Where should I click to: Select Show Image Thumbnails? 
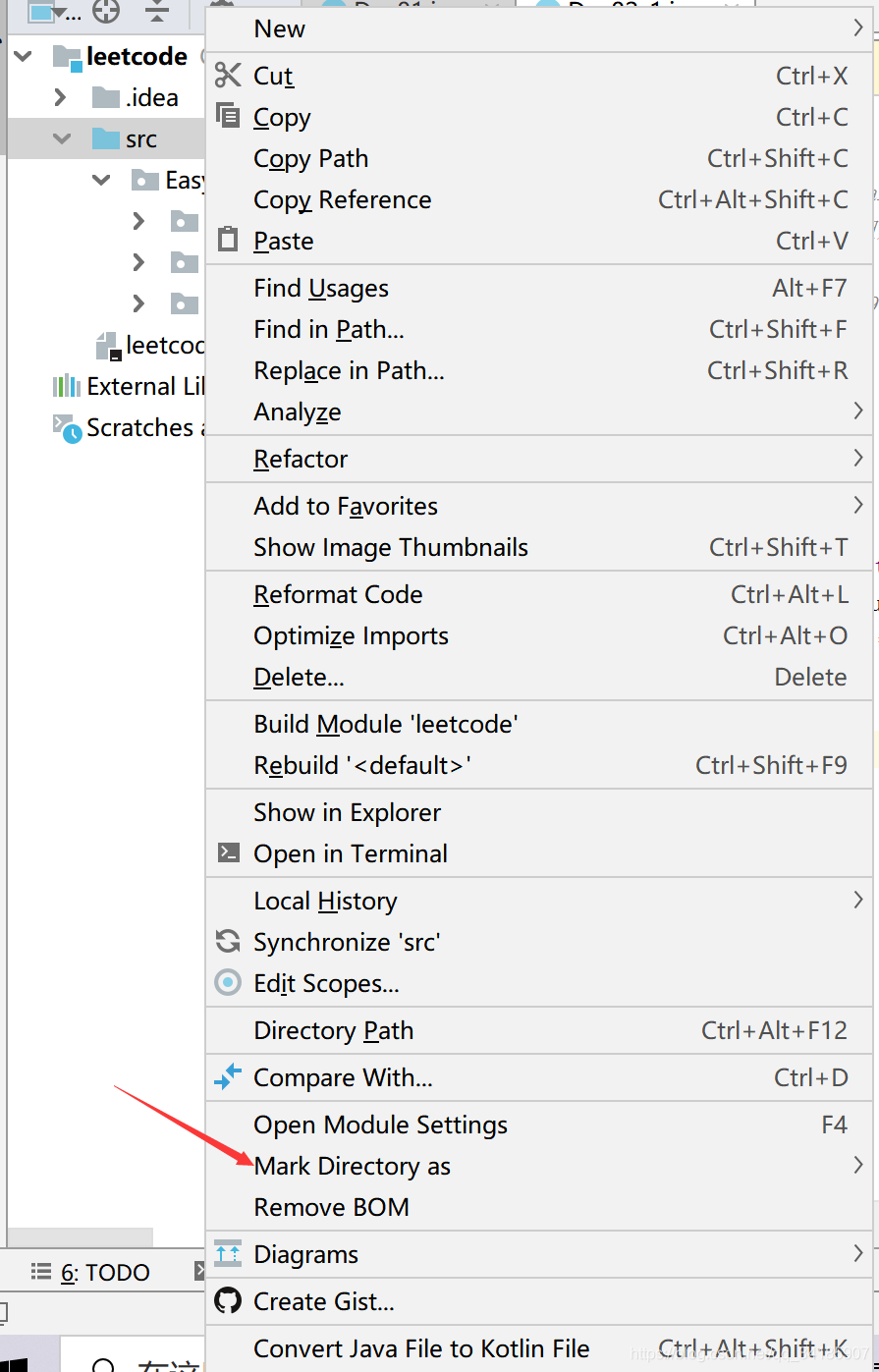pyautogui.click(x=538, y=547)
